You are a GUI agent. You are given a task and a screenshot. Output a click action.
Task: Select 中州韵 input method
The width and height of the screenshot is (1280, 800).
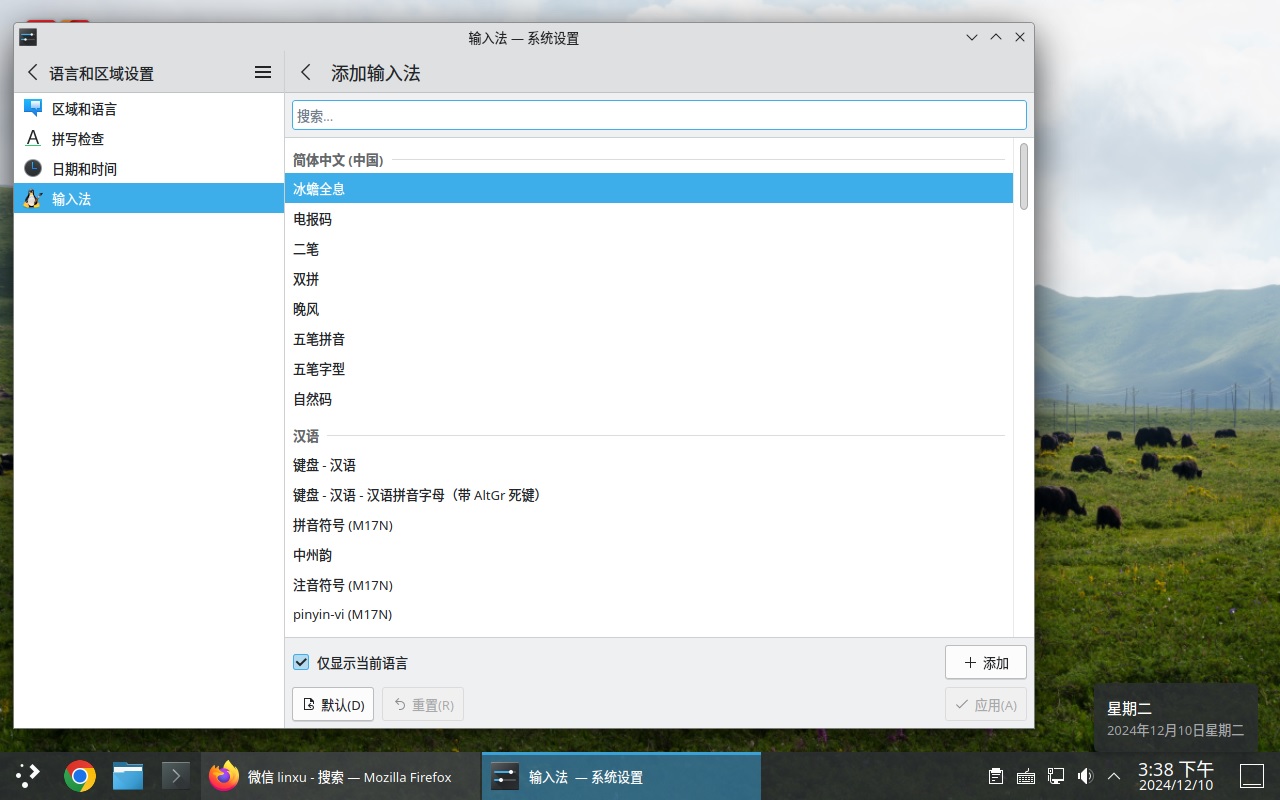pos(649,555)
